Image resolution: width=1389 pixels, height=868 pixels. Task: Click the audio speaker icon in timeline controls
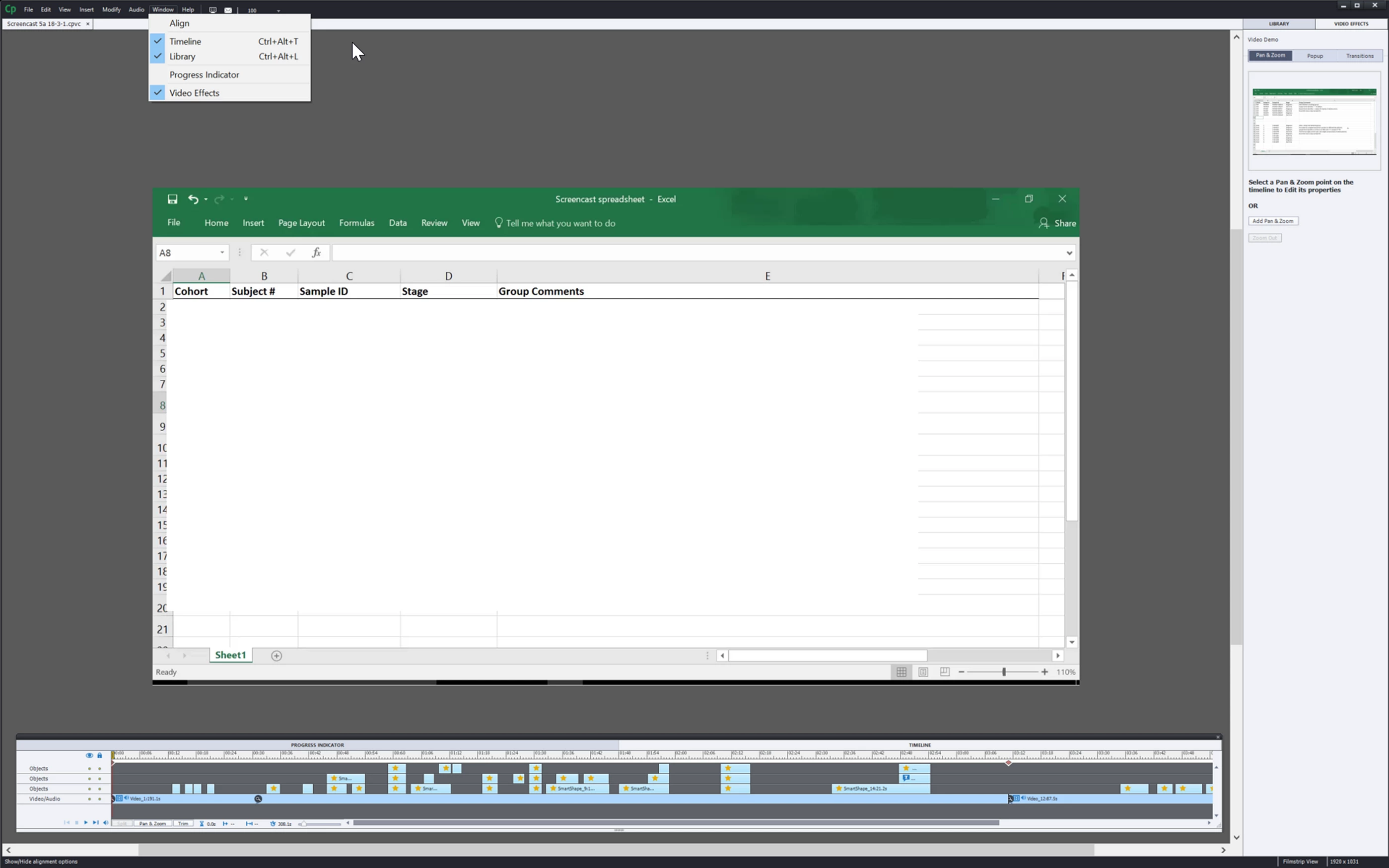click(105, 823)
